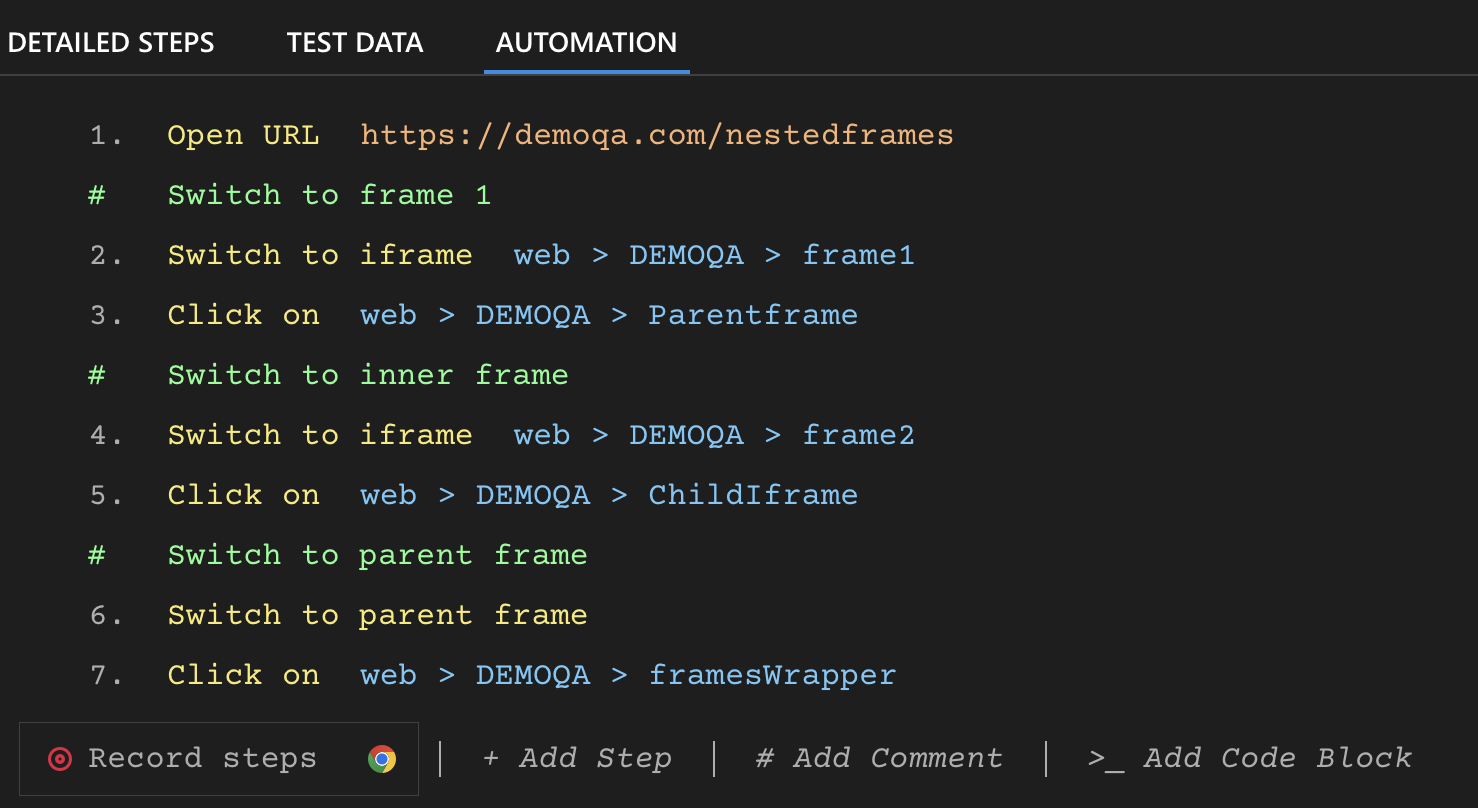This screenshot has height=808, width=1478.
Task: Switch to the DETAILED STEPS tab
Action: tap(111, 42)
